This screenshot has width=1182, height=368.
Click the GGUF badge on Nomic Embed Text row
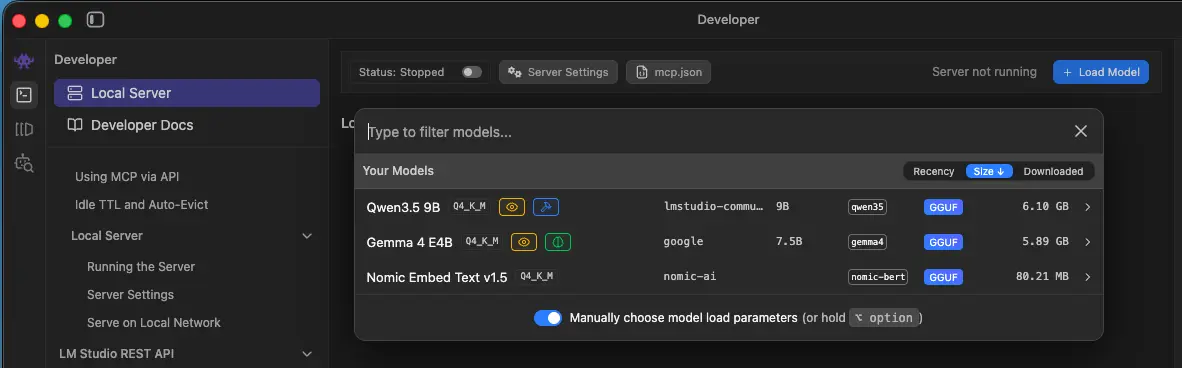pyautogui.click(x=943, y=277)
